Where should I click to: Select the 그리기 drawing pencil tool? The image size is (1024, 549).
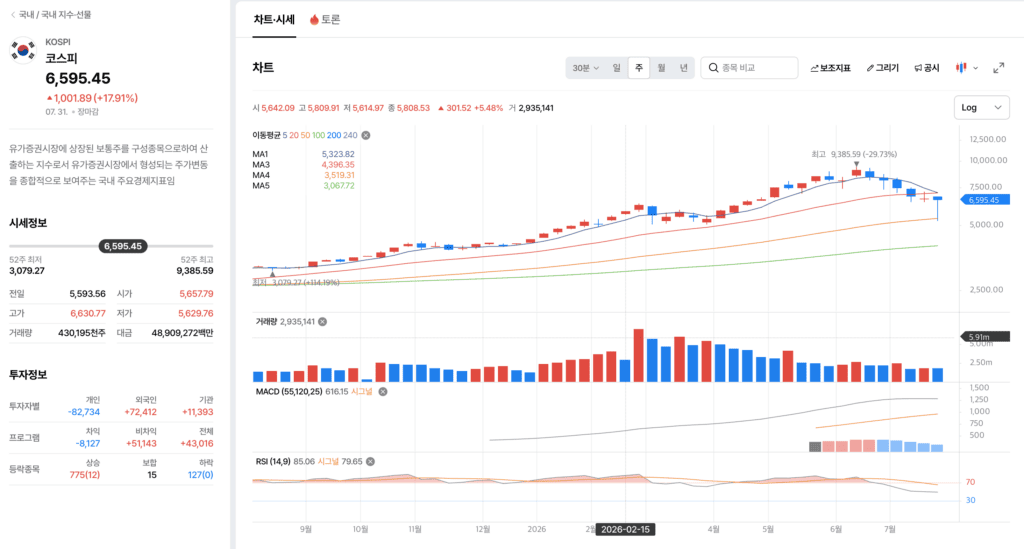point(882,68)
